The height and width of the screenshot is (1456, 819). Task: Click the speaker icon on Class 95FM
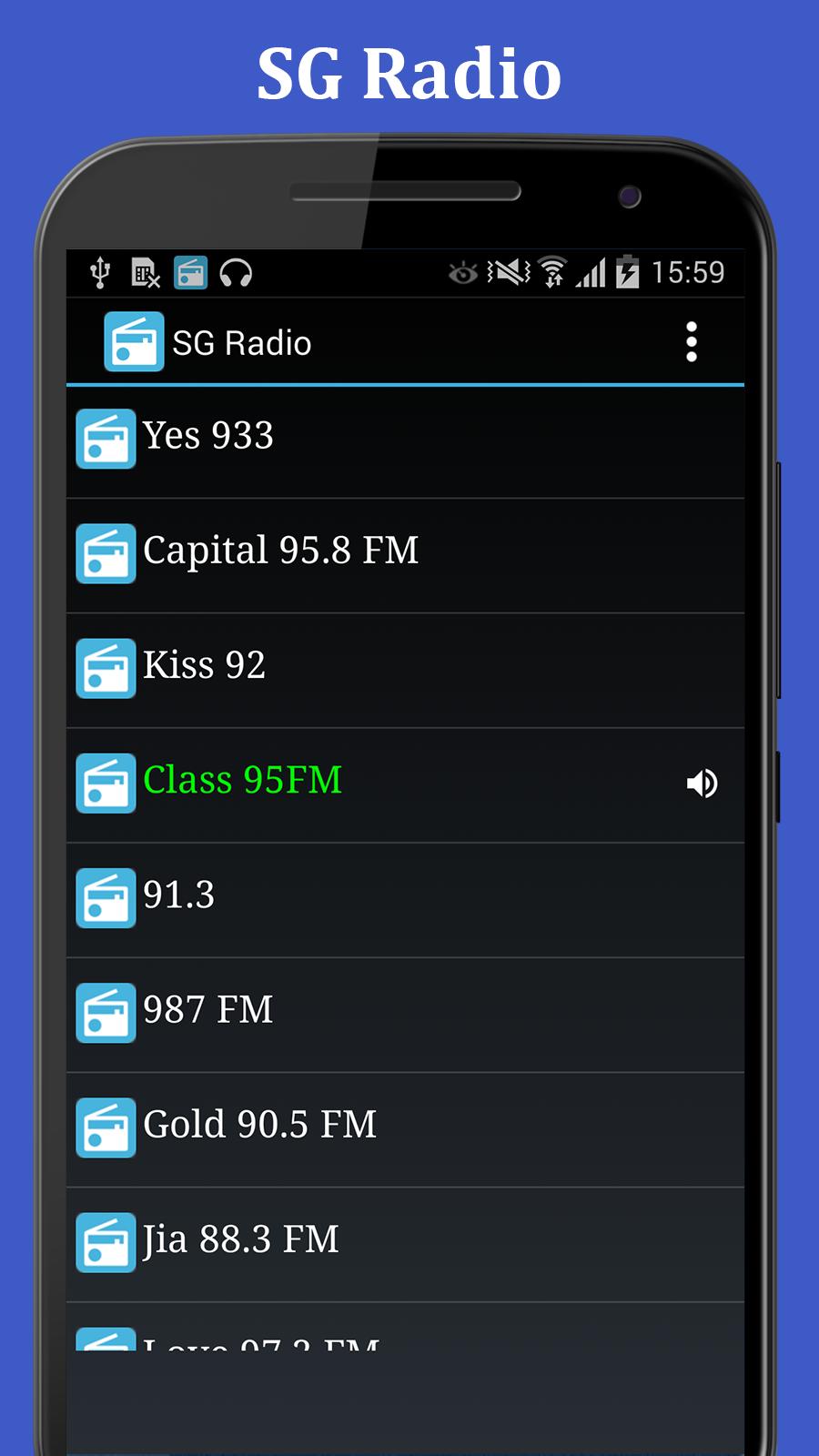pos(702,784)
